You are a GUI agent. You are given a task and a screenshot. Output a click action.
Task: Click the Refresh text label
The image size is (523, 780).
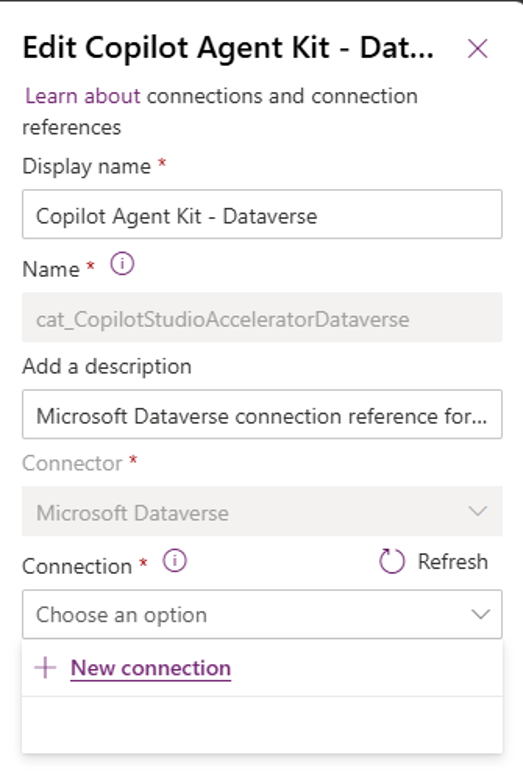(x=452, y=562)
